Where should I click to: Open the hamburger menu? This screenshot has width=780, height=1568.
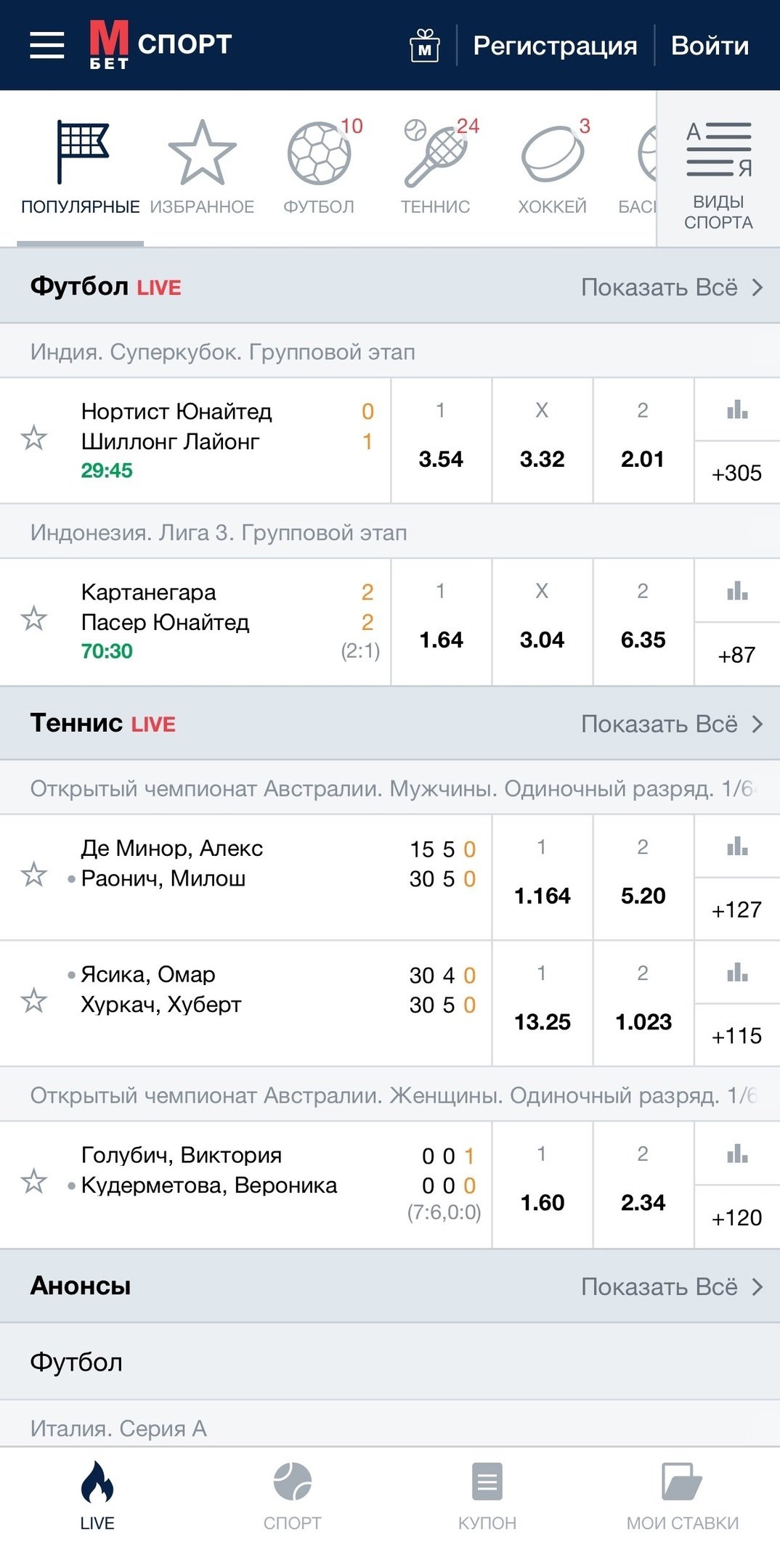coord(47,45)
